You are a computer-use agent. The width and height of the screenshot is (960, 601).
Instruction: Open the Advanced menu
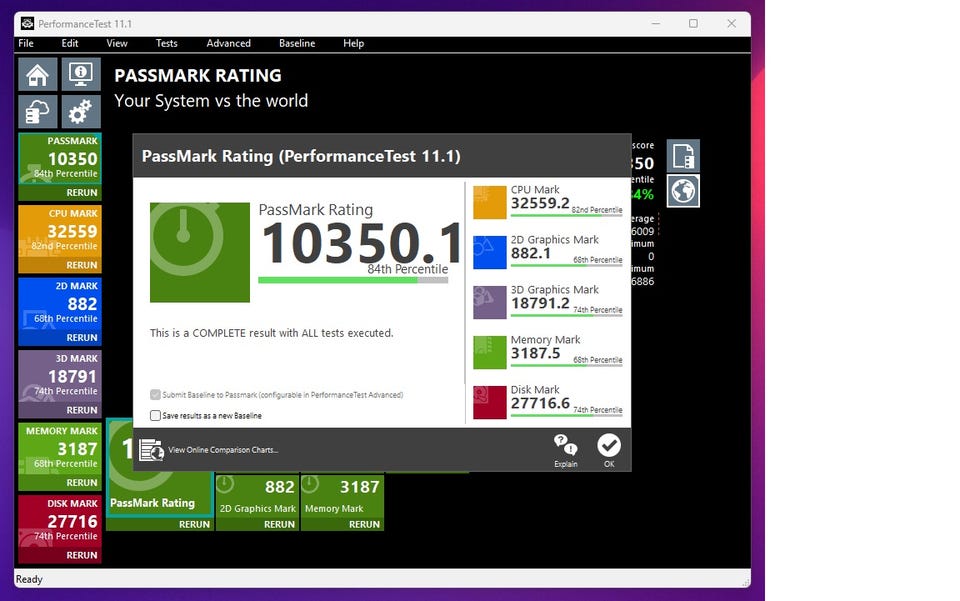228,43
